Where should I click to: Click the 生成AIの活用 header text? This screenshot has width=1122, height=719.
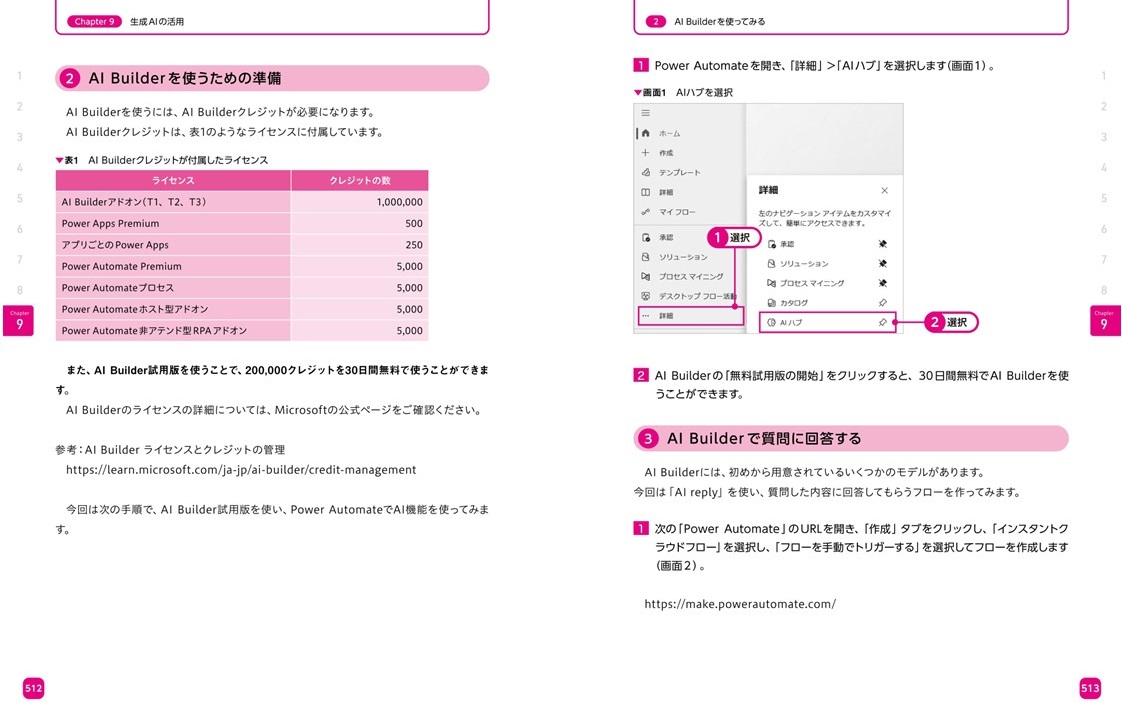pyautogui.click(x=157, y=21)
